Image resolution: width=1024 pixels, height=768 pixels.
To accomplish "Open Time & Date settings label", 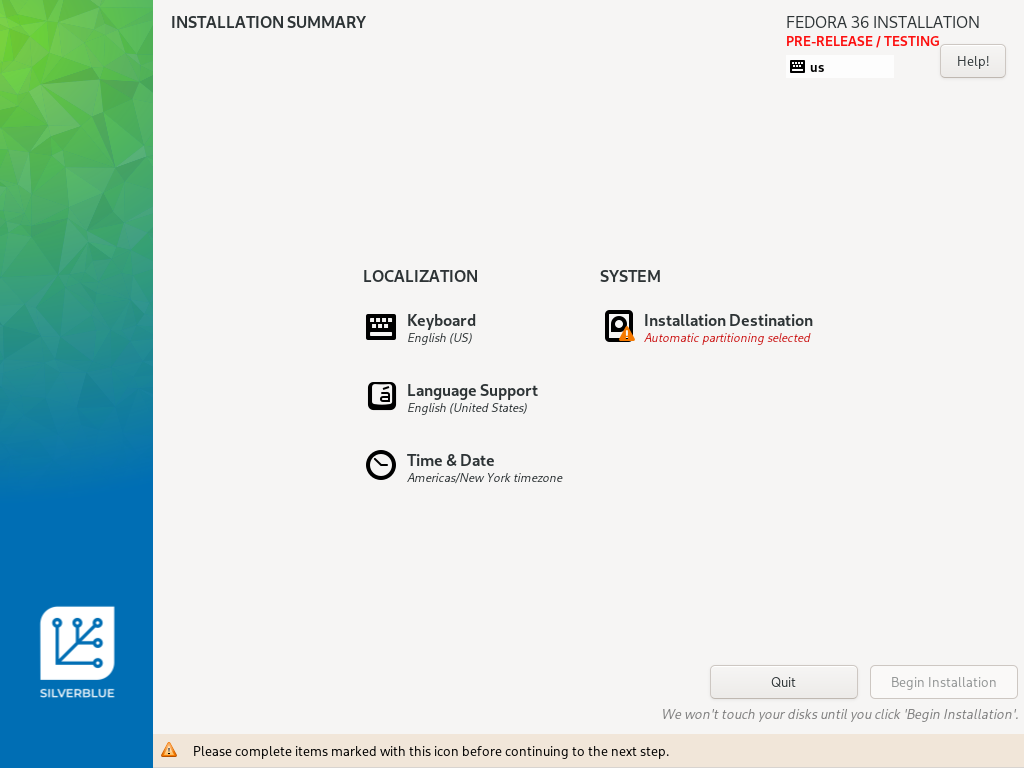I will pyautogui.click(x=451, y=460).
